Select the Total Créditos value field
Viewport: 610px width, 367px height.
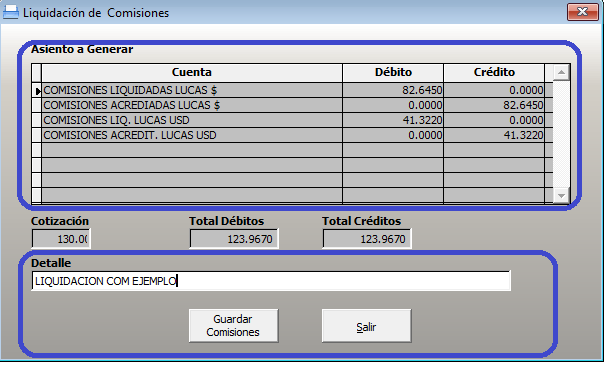click(x=367, y=239)
